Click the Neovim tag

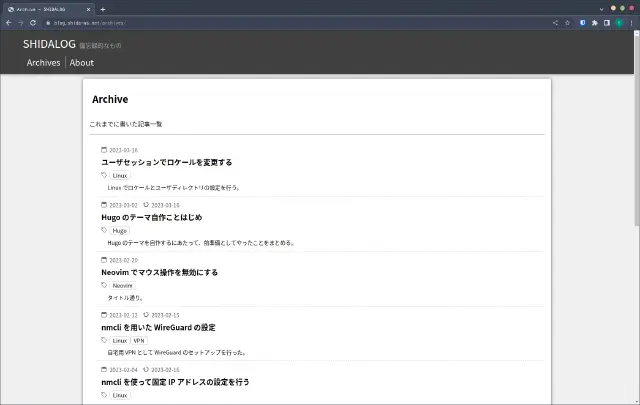[x=122, y=286]
